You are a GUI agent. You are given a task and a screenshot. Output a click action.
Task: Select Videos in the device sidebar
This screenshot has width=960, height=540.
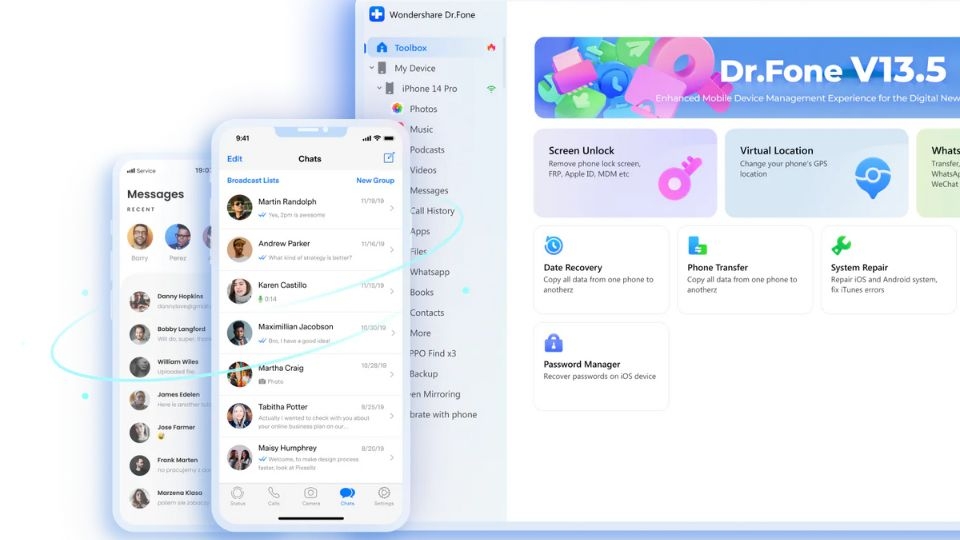(423, 170)
